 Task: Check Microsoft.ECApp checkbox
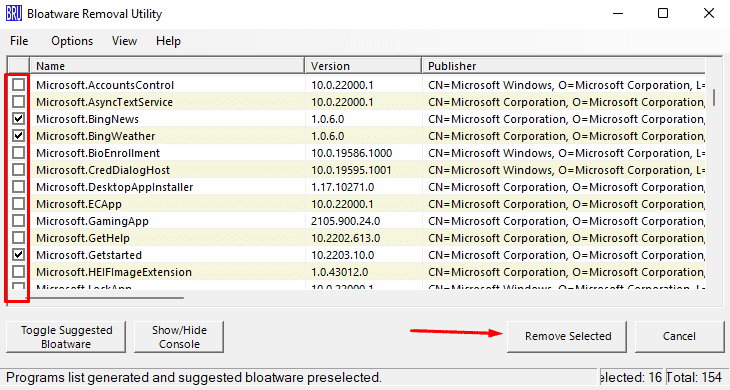coord(19,203)
